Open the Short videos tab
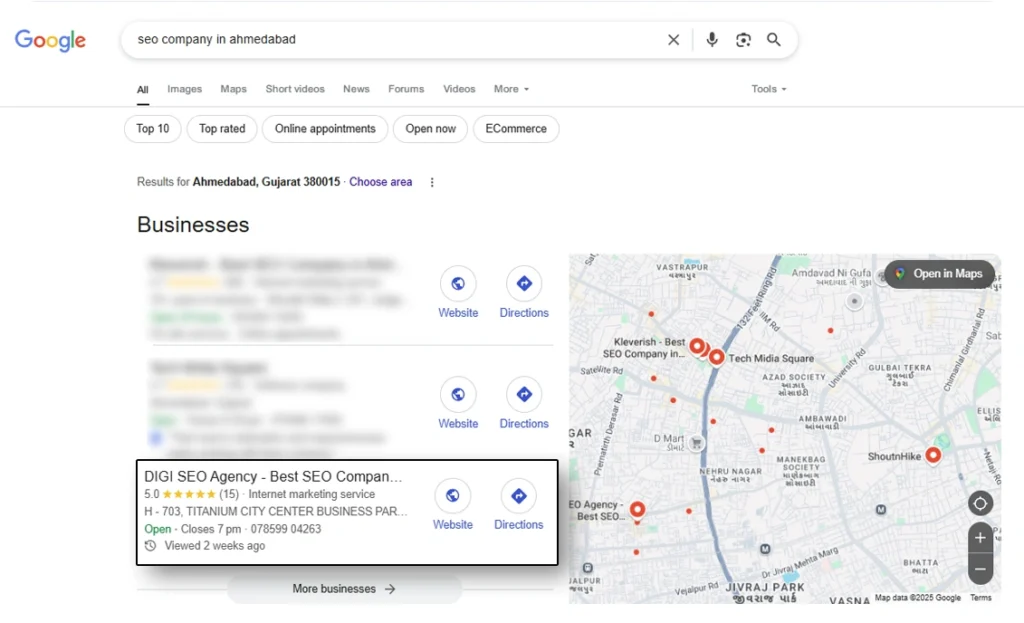The height and width of the screenshot is (623, 1024). pos(295,89)
